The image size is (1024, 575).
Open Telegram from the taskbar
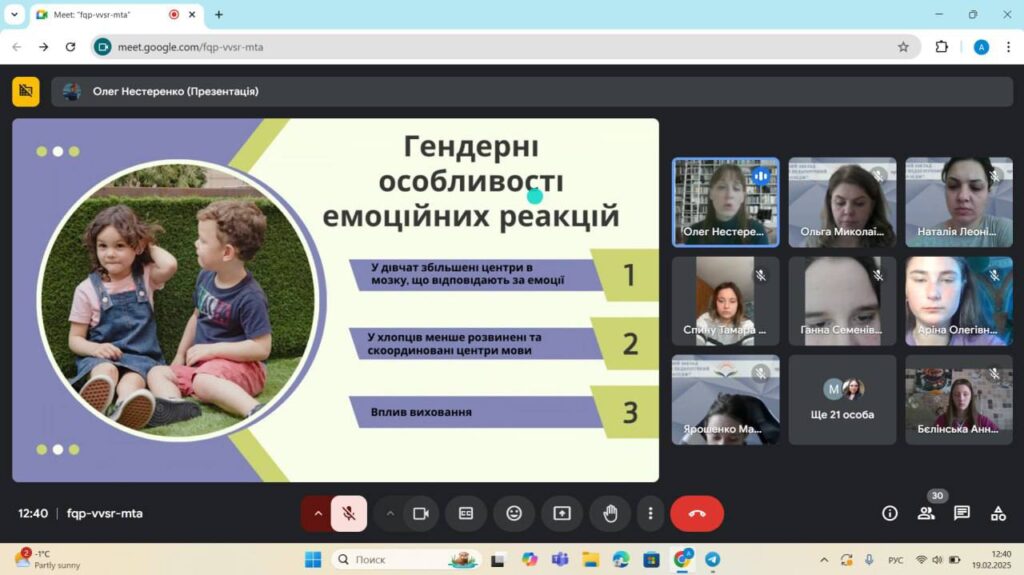(712, 559)
